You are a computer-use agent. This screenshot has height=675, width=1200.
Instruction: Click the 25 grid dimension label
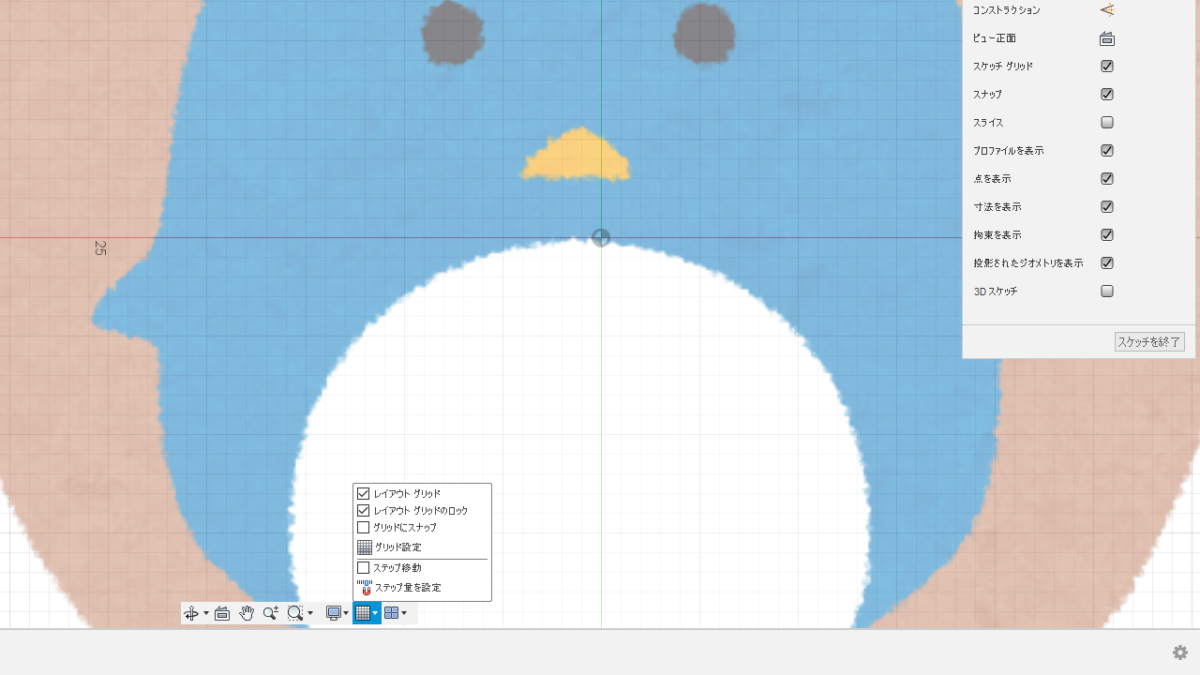point(100,247)
